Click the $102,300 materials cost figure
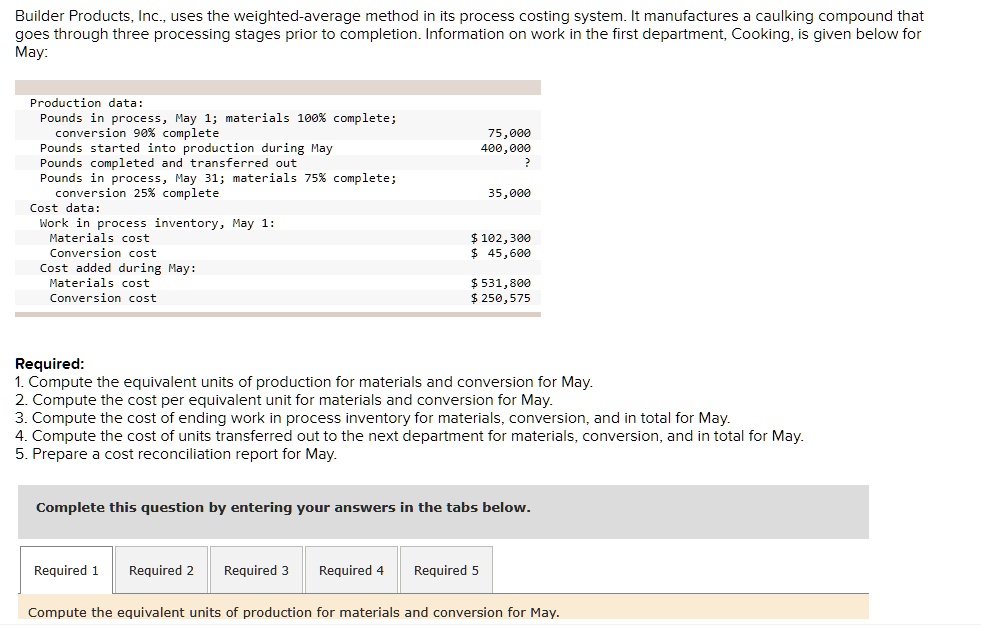 (501, 238)
